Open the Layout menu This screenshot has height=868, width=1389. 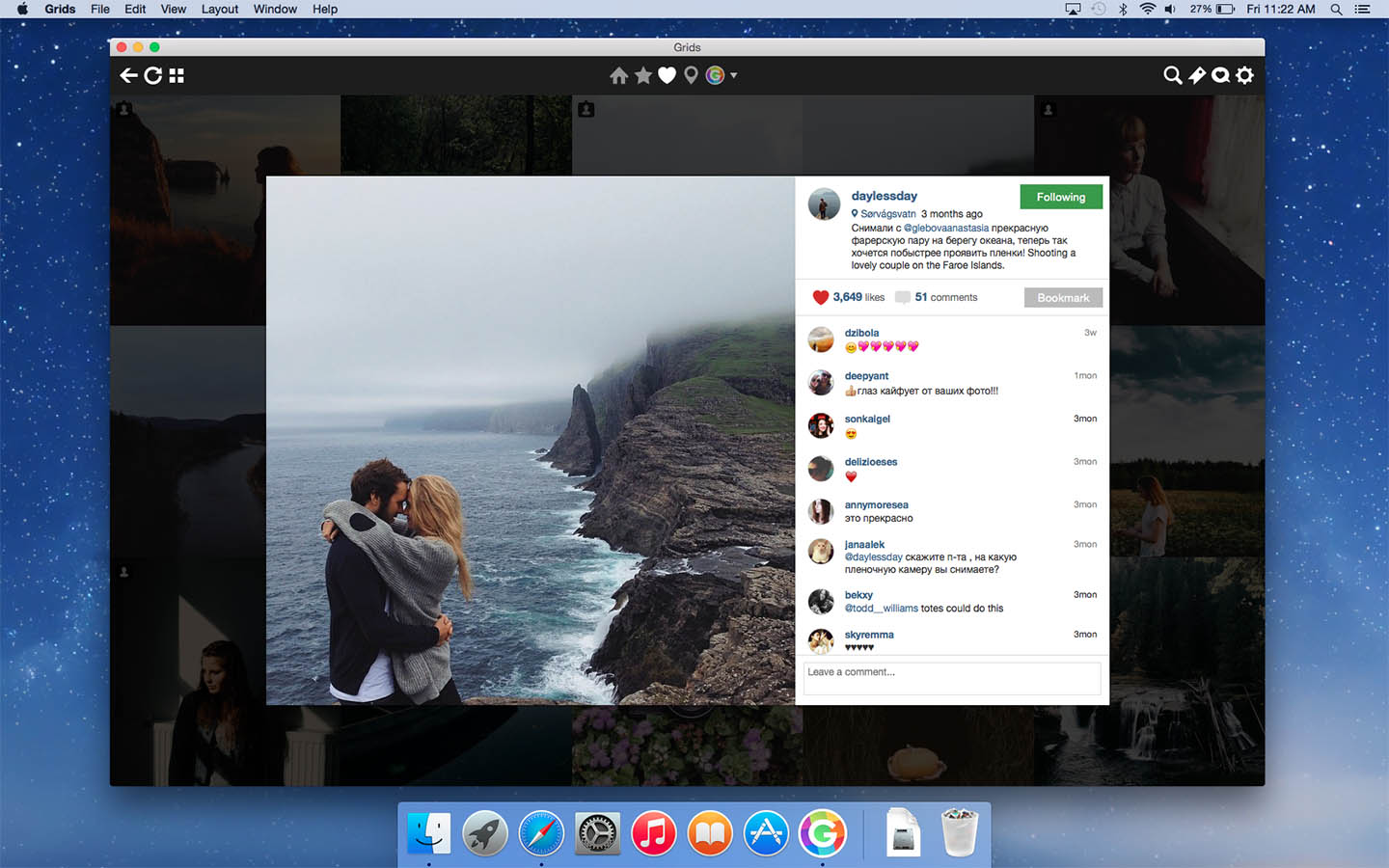tap(219, 9)
